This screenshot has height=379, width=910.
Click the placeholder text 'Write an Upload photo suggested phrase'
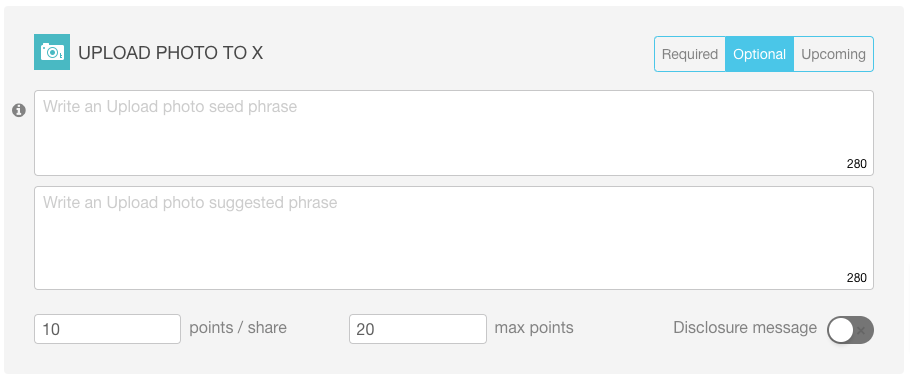point(190,203)
